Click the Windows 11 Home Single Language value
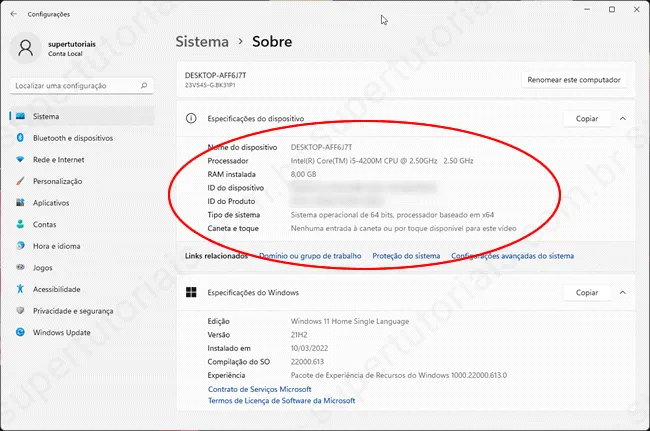The width and height of the screenshot is (650, 431). pos(350,321)
